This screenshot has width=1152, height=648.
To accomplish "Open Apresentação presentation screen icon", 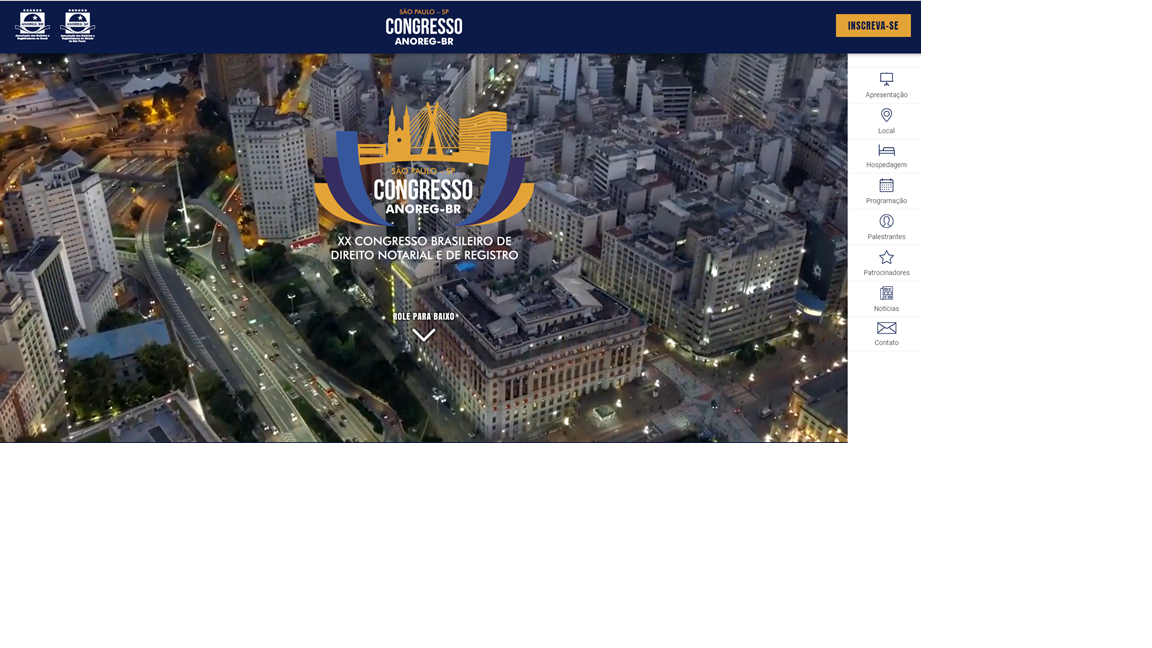I will coord(886,79).
